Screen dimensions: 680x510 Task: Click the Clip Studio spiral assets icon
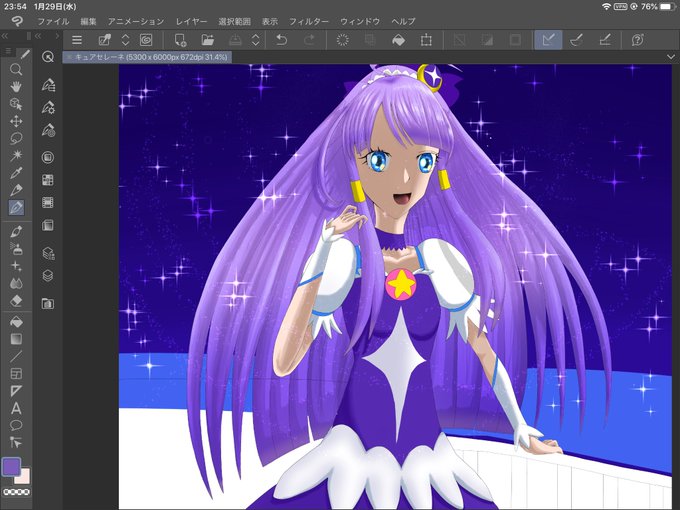pyautogui.click(x=146, y=40)
